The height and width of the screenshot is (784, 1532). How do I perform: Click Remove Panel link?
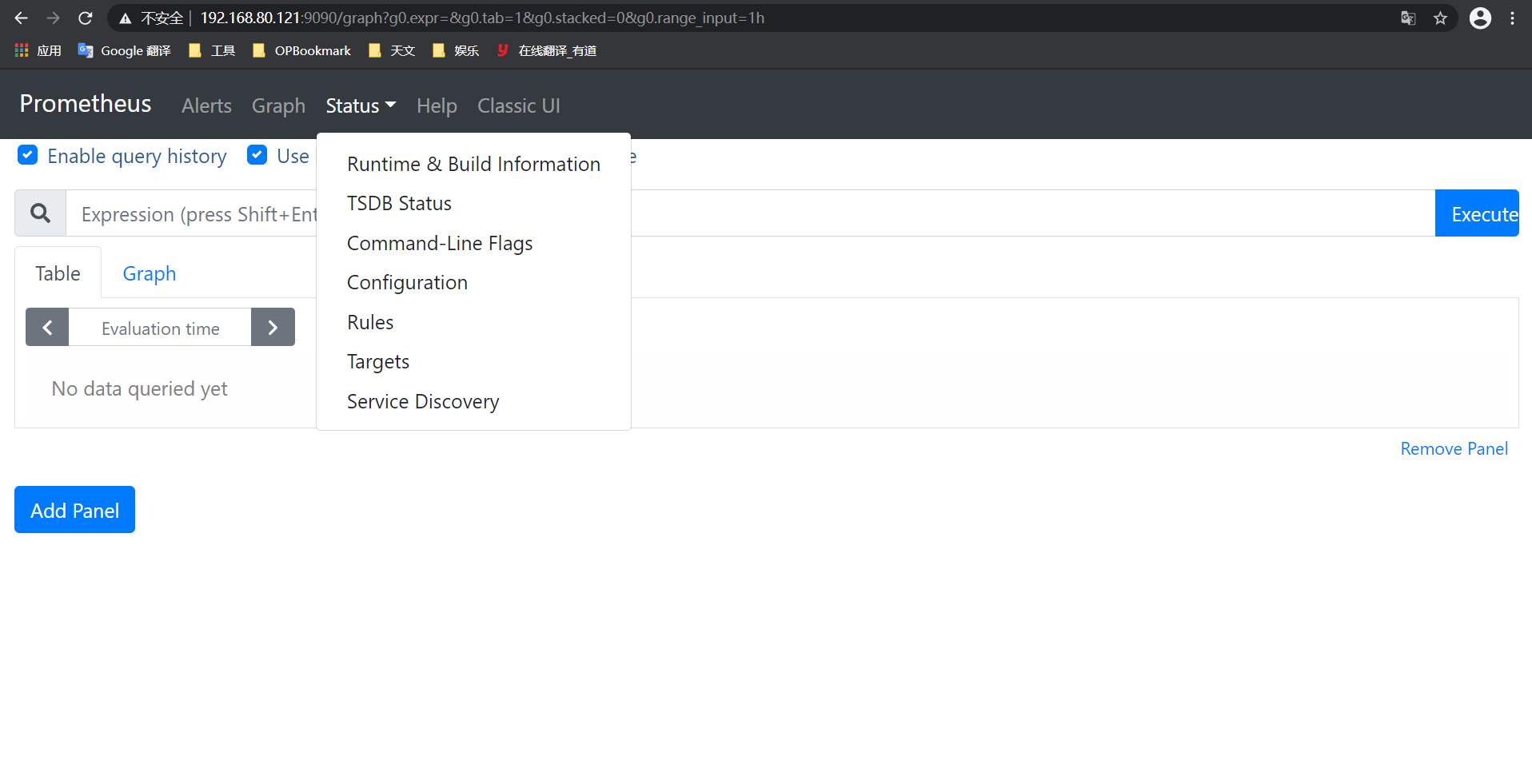(1454, 449)
